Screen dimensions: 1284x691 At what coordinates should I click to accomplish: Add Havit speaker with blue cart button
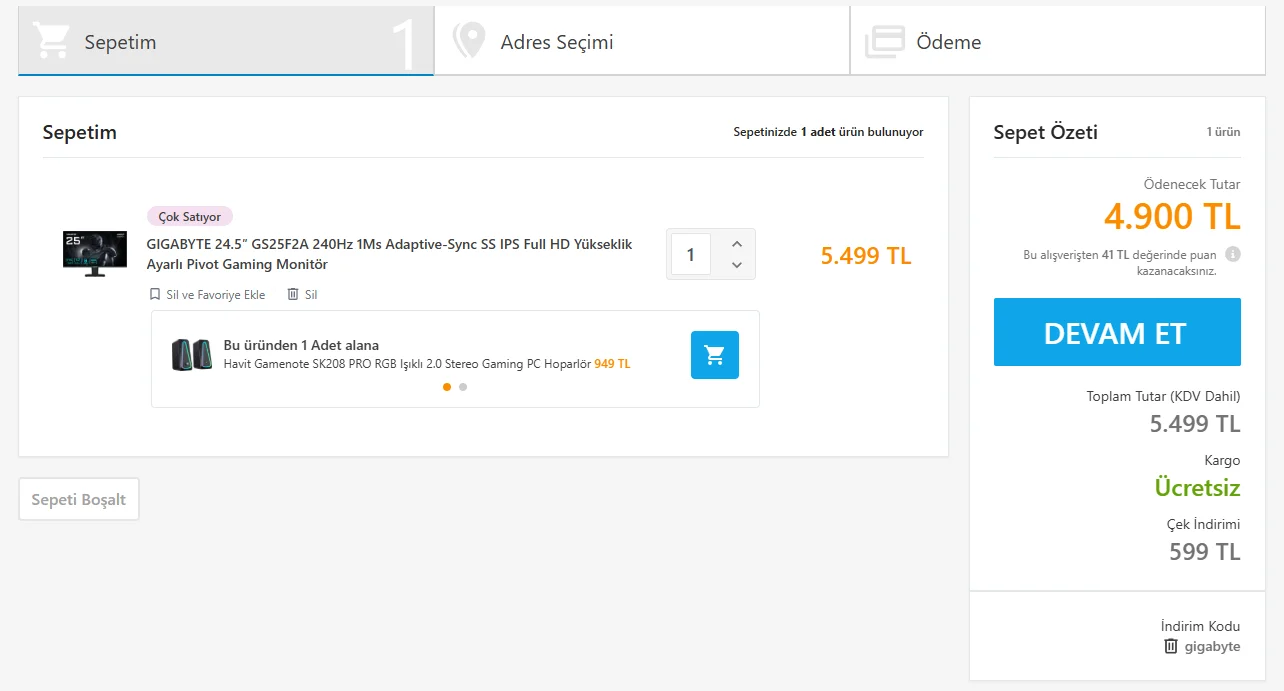point(714,355)
